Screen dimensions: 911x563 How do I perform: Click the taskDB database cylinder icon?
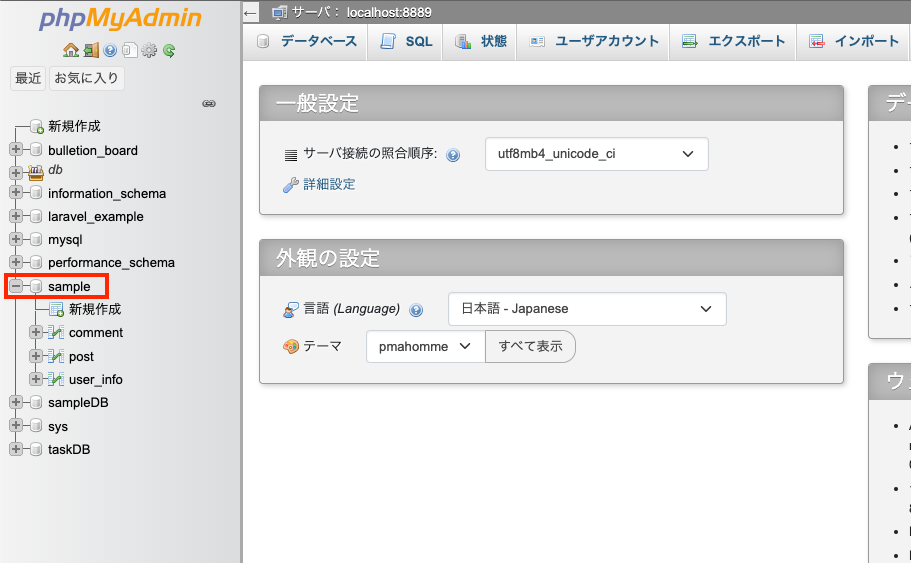pos(36,449)
